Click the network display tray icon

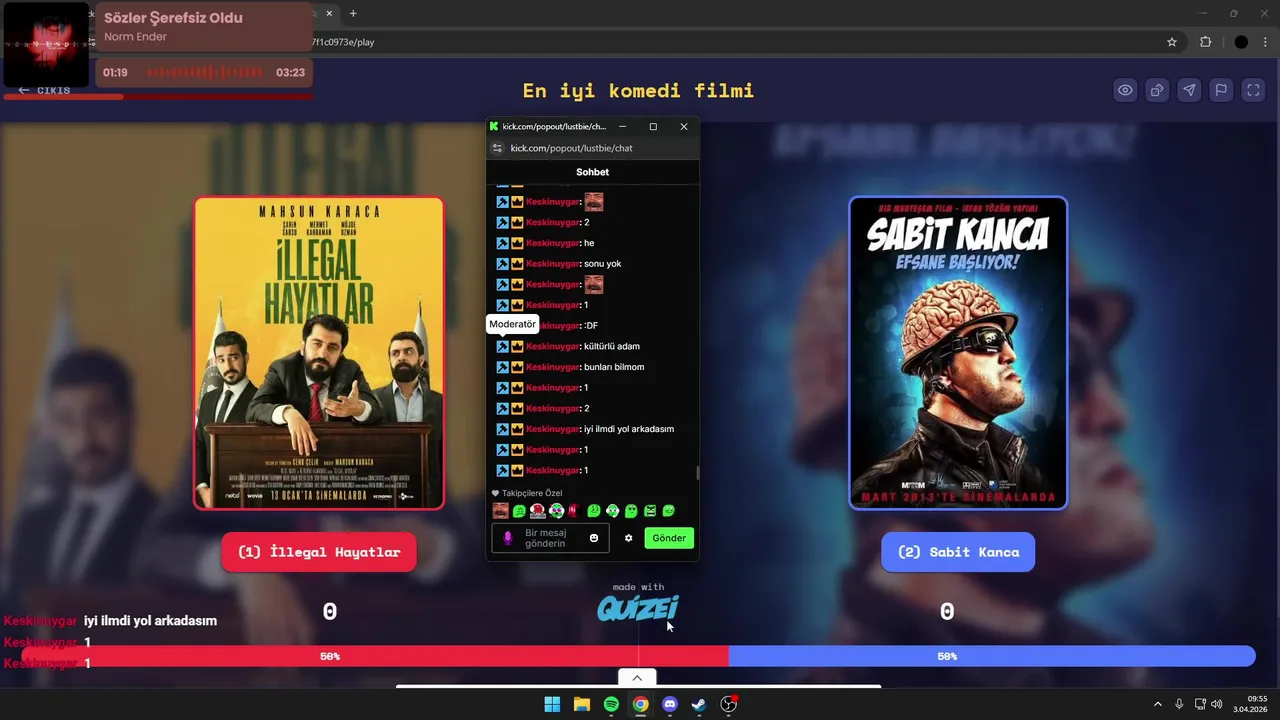1200,704
